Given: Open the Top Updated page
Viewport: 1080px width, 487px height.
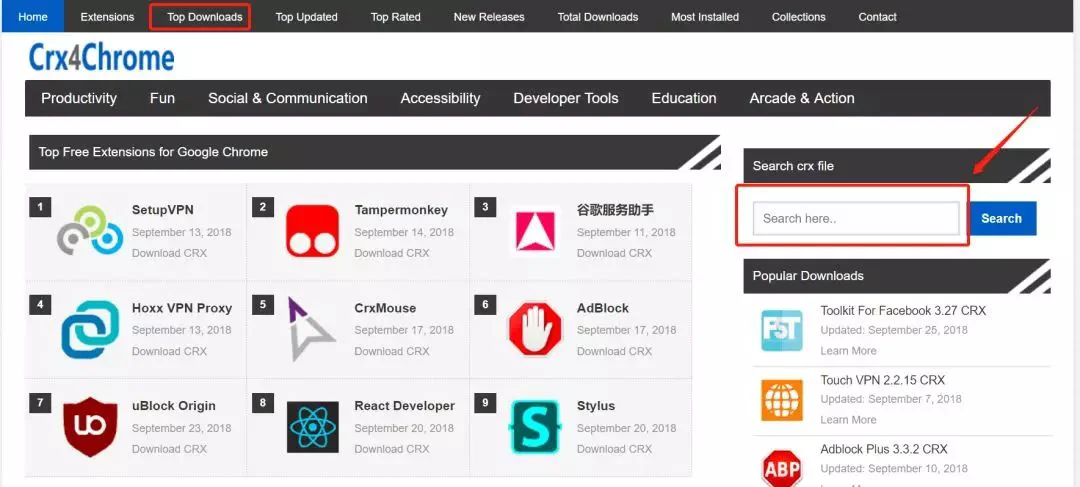Looking at the screenshot, I should (307, 17).
